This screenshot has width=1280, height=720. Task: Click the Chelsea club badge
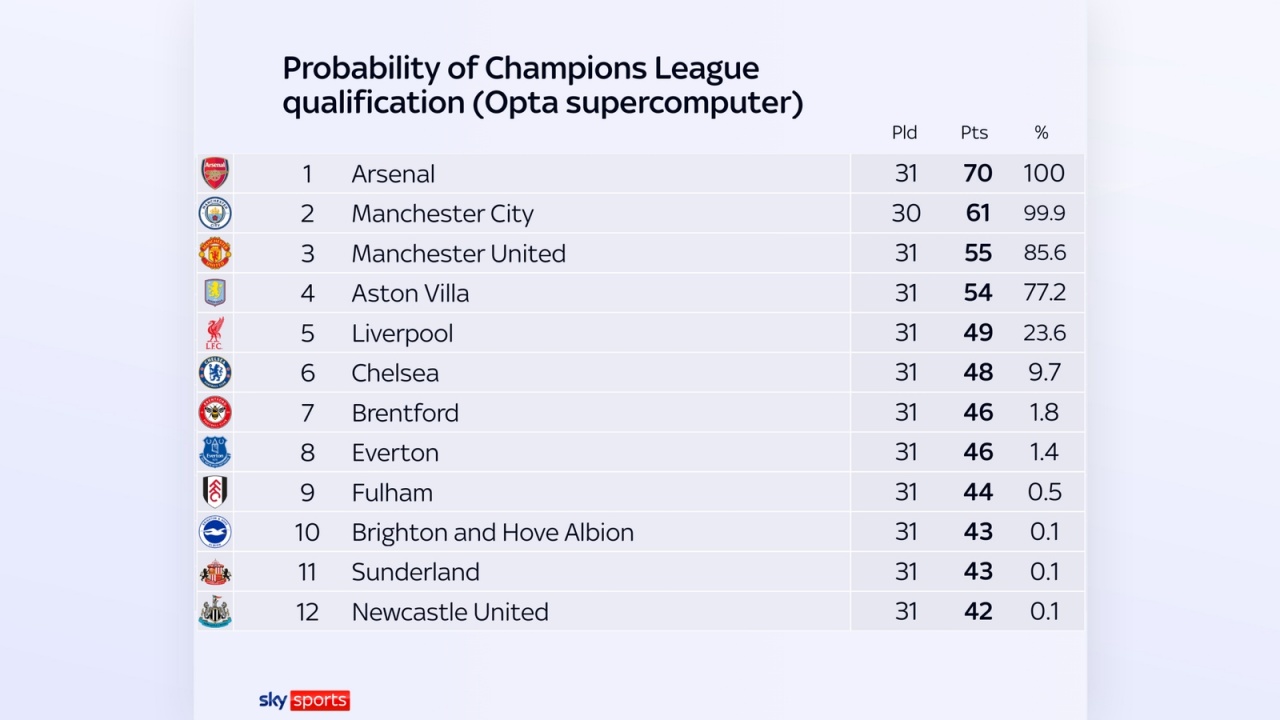215,373
